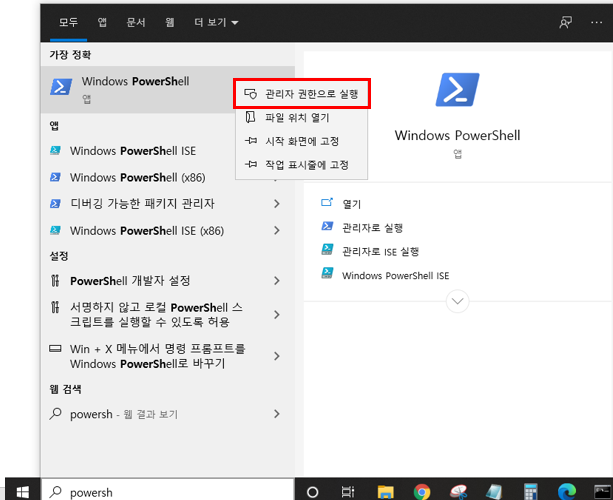Click pin icon beside 시작 화면에 고정
The image size is (613, 500).
pos(251,141)
